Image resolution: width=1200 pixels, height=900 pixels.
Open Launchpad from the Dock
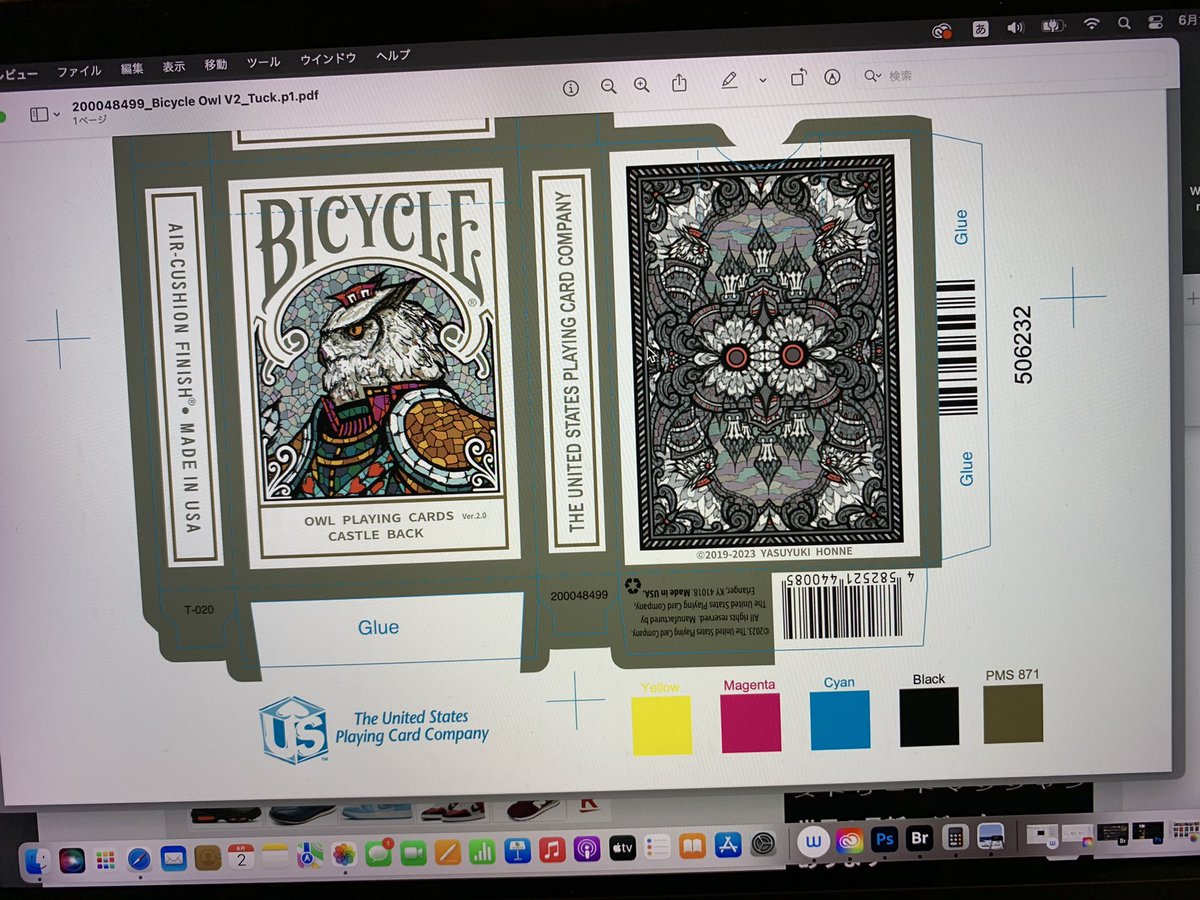[x=105, y=859]
